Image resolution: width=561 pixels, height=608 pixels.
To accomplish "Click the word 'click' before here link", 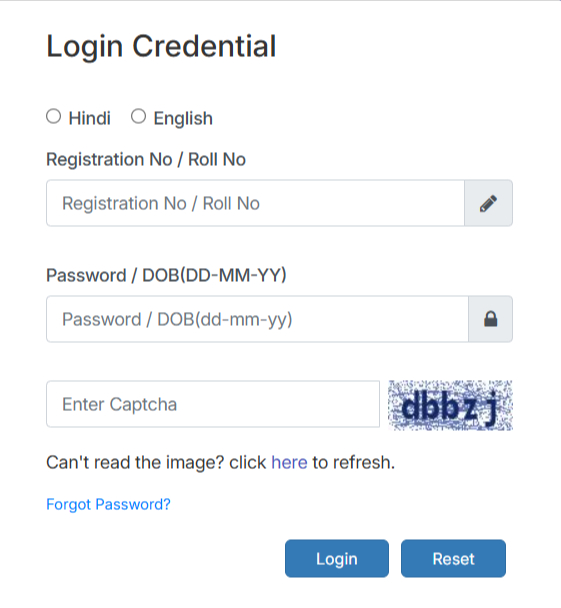I will [247, 463].
